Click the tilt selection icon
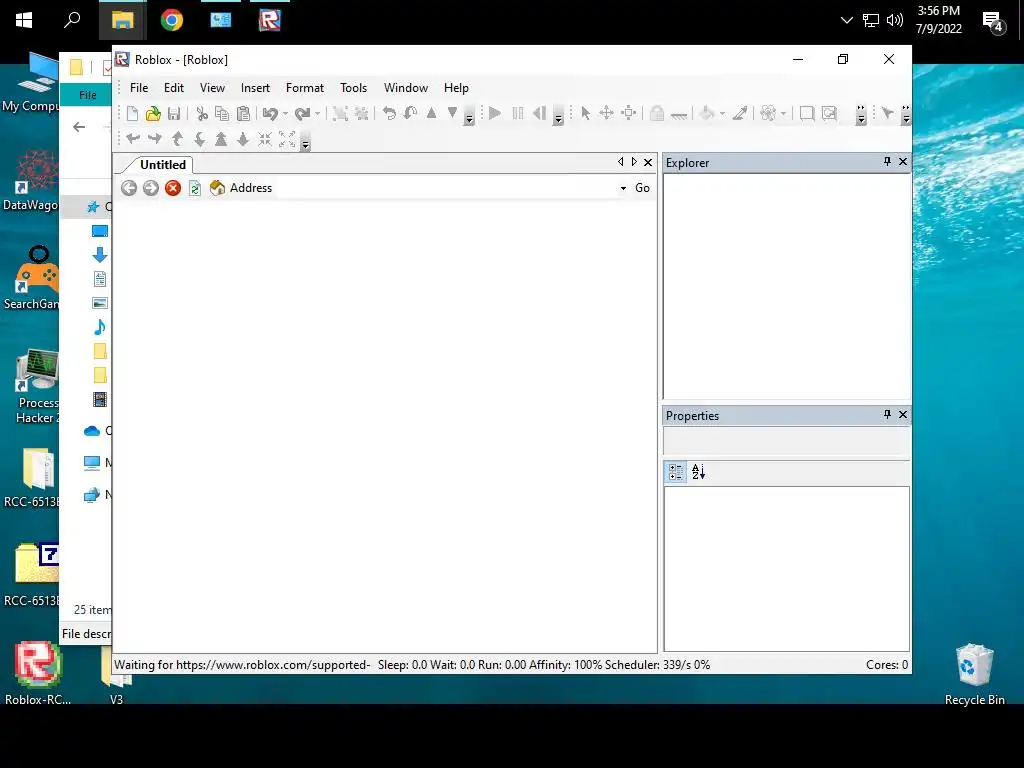Screen dimensions: 1024x768 (x=410, y=114)
